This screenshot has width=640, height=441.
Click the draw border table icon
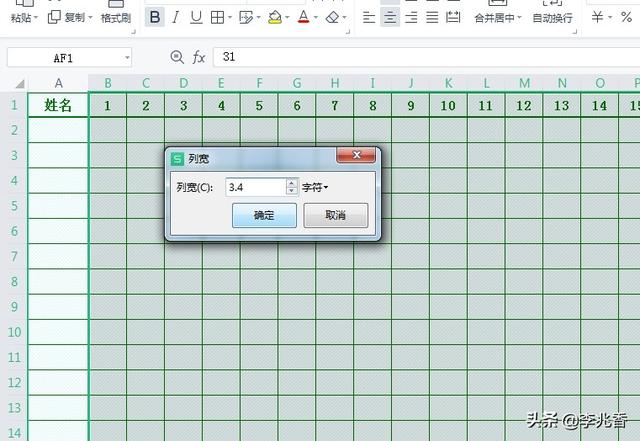[x=246, y=18]
